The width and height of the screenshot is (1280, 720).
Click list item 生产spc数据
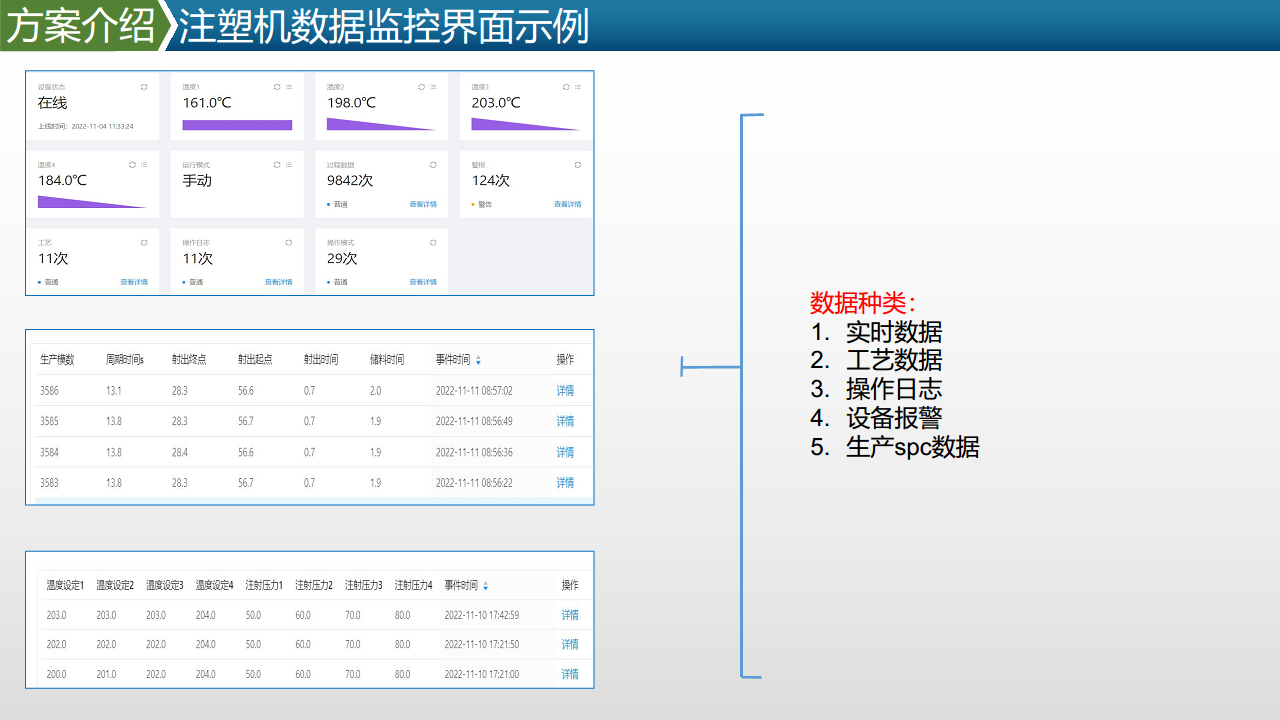click(x=912, y=447)
